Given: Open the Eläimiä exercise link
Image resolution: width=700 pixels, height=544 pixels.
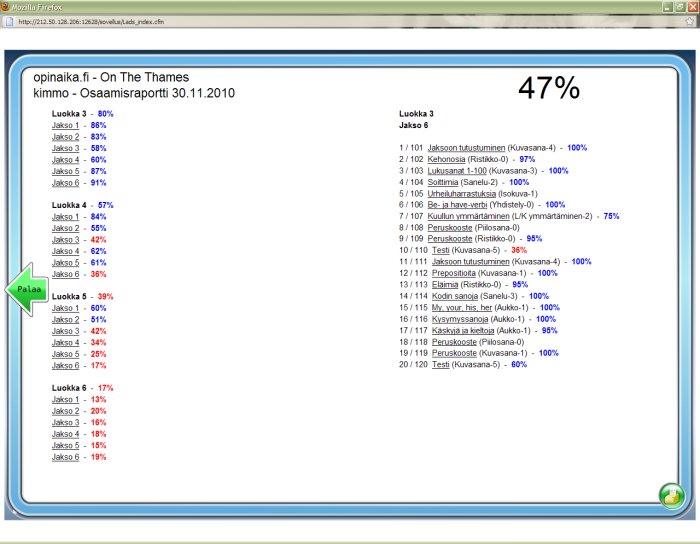Looking at the screenshot, I should click(x=445, y=285).
